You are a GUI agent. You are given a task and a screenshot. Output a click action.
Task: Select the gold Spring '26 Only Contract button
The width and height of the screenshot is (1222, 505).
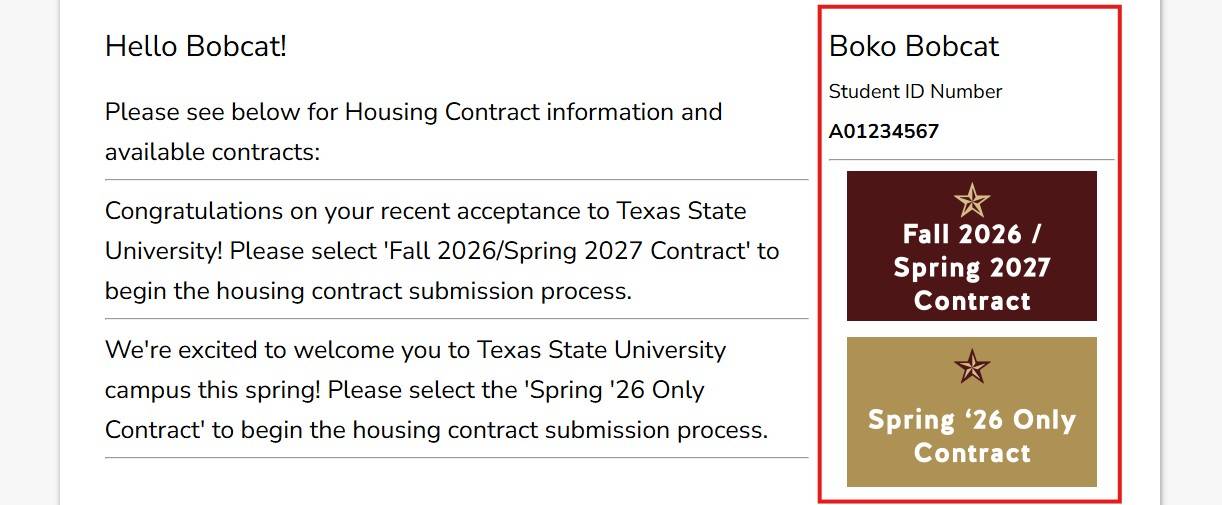pyautogui.click(x=971, y=412)
